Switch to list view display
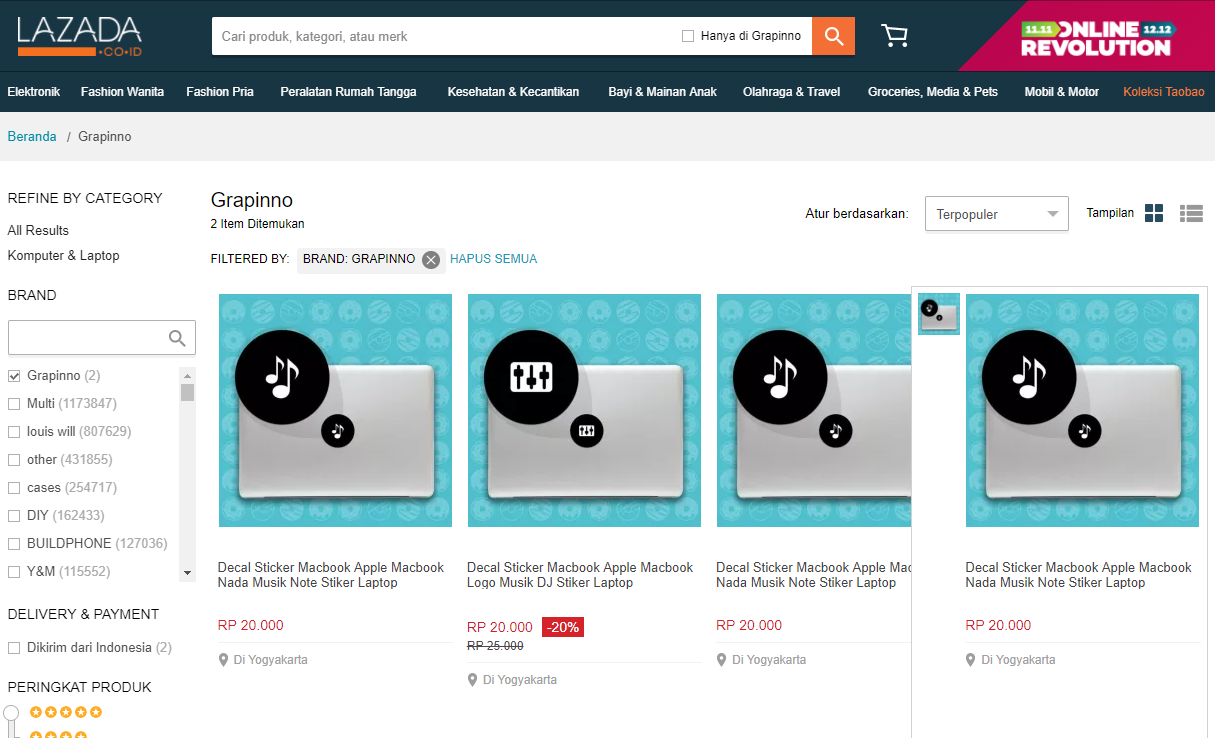The width and height of the screenshot is (1215, 738). click(1191, 213)
